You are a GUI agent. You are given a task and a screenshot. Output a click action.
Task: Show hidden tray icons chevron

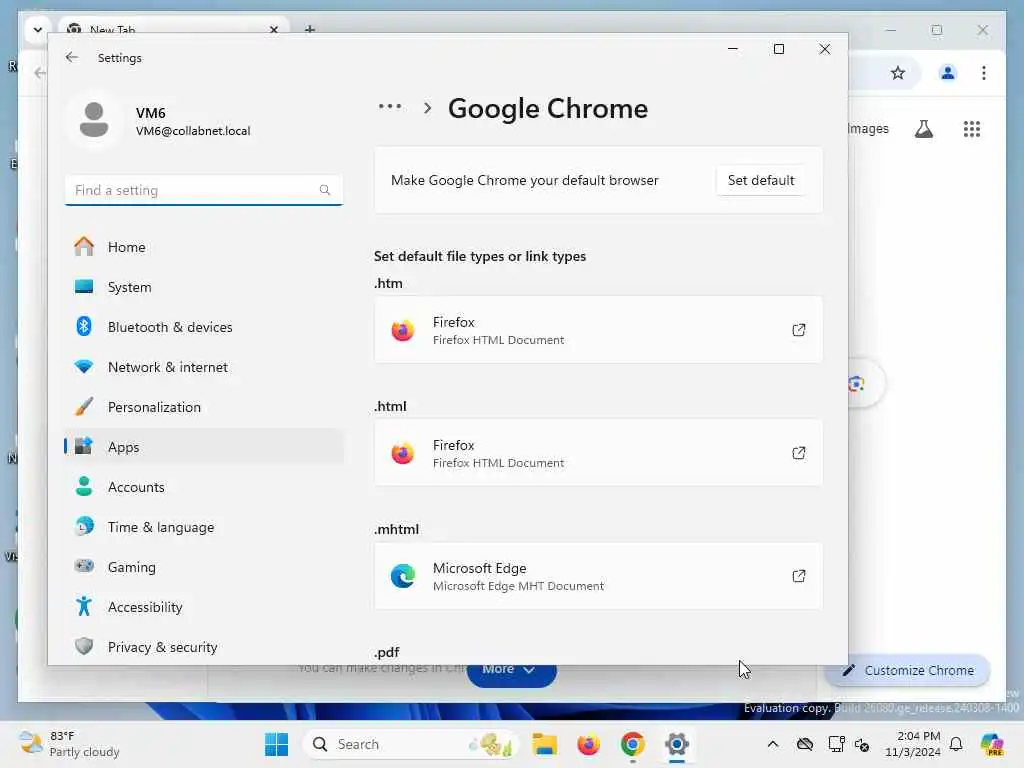(772, 744)
